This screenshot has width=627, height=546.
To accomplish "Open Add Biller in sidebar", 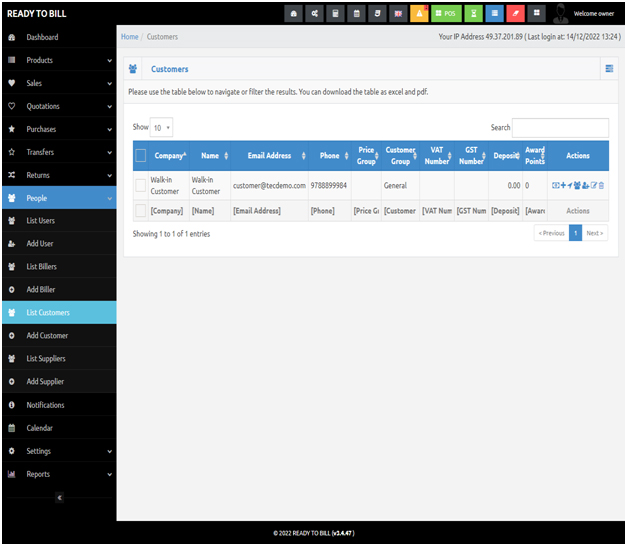I will [x=59, y=290].
